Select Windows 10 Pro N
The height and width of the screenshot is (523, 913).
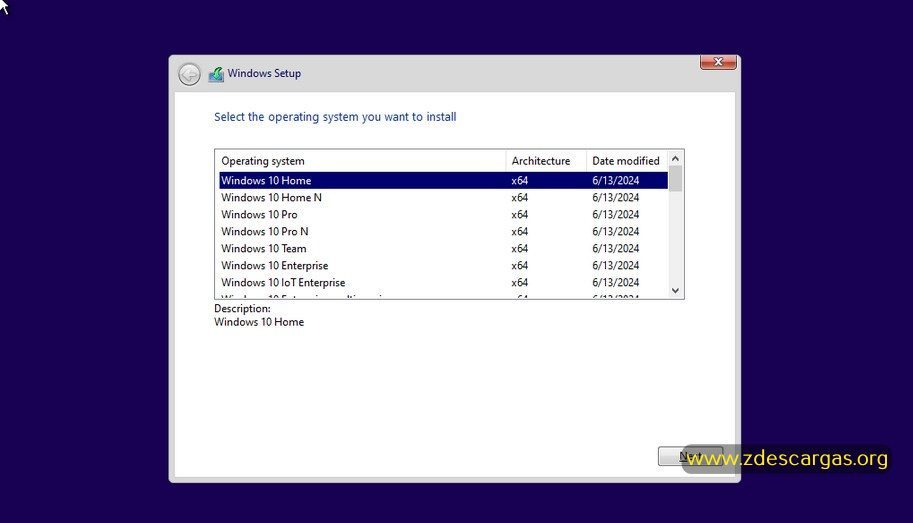pyautogui.click(x=443, y=231)
